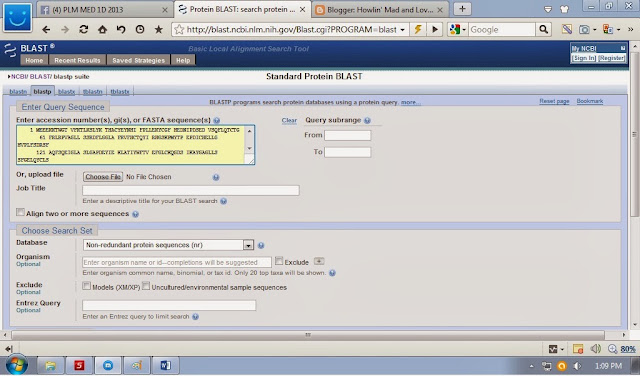Screen dimensions: 640x376
Task: Enable Align two or more sequences
Action: pyautogui.click(x=20, y=212)
